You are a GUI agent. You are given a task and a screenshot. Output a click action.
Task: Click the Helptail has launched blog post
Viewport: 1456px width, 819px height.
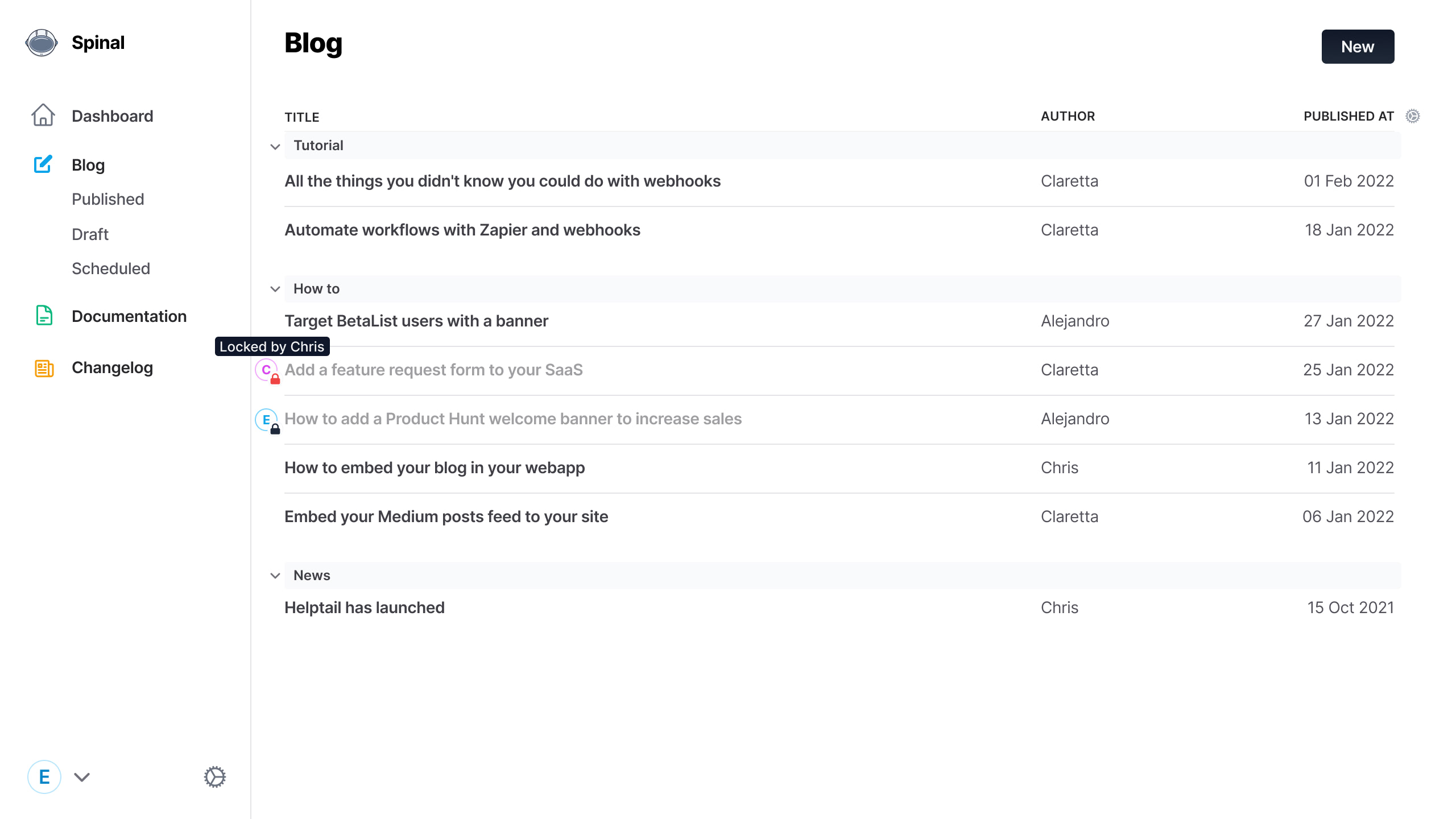point(364,607)
